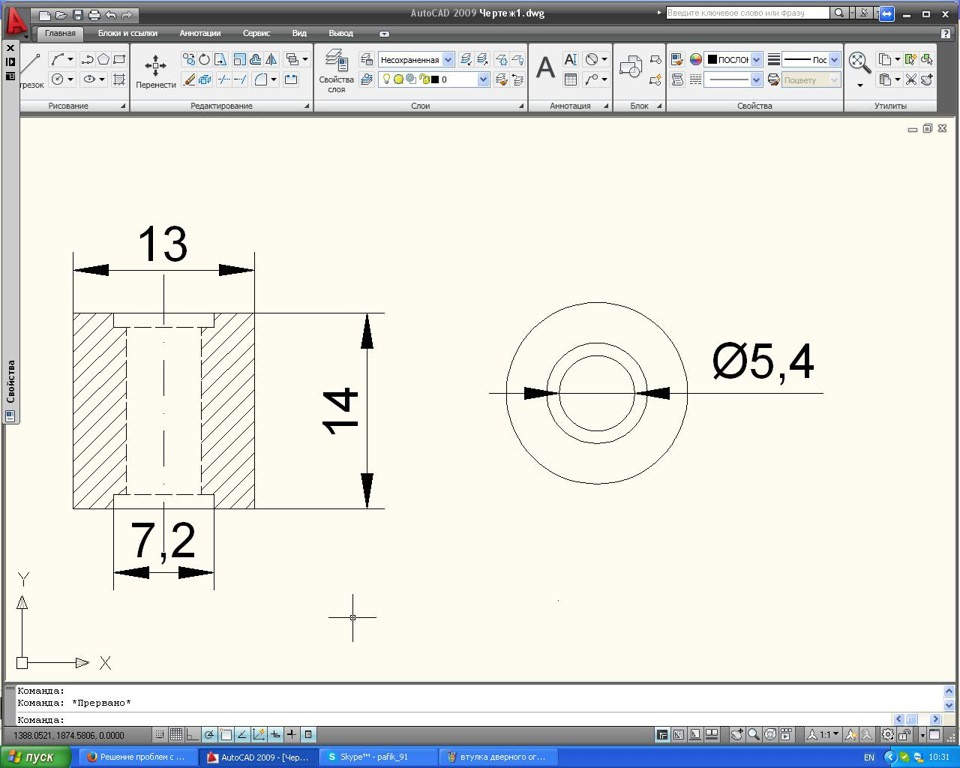The height and width of the screenshot is (768, 960).
Task: Toggle Ortho mode in the status bar
Action: [192, 734]
